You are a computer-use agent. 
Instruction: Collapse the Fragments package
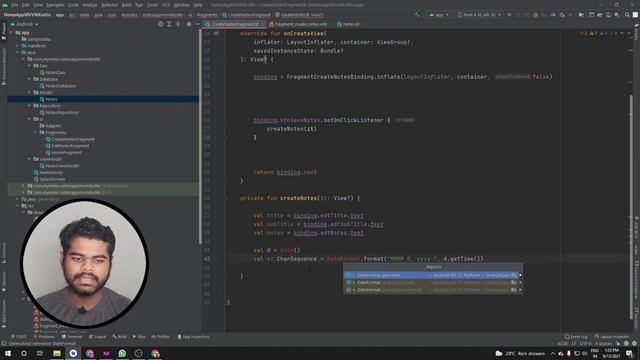tap(36, 132)
